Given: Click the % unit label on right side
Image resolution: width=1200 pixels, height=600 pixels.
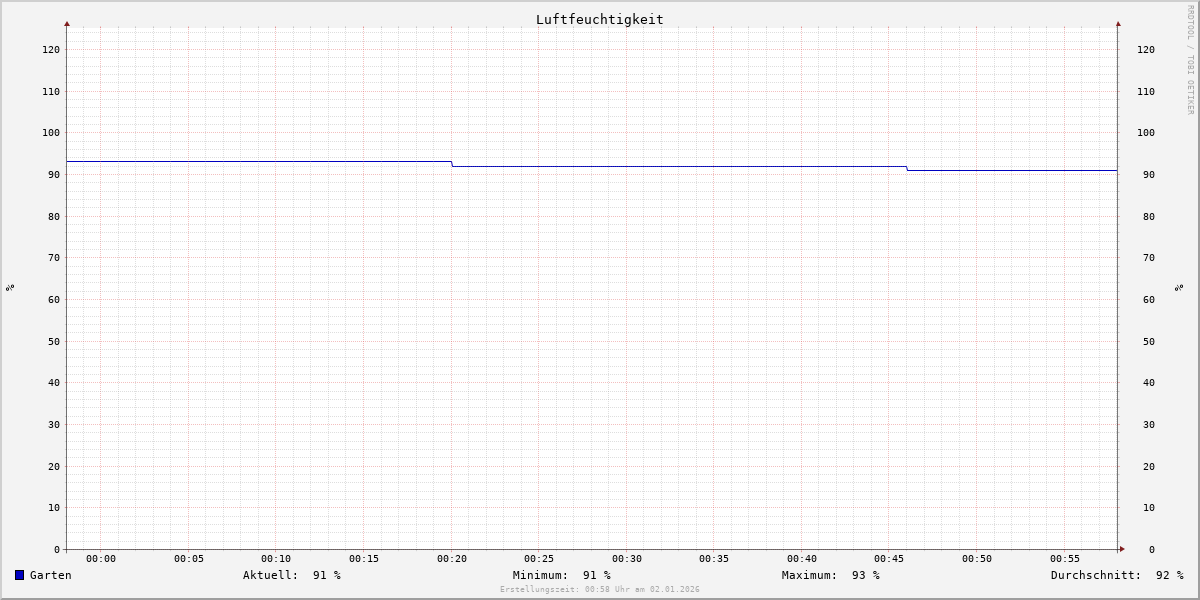Looking at the screenshot, I should click(x=1179, y=287).
